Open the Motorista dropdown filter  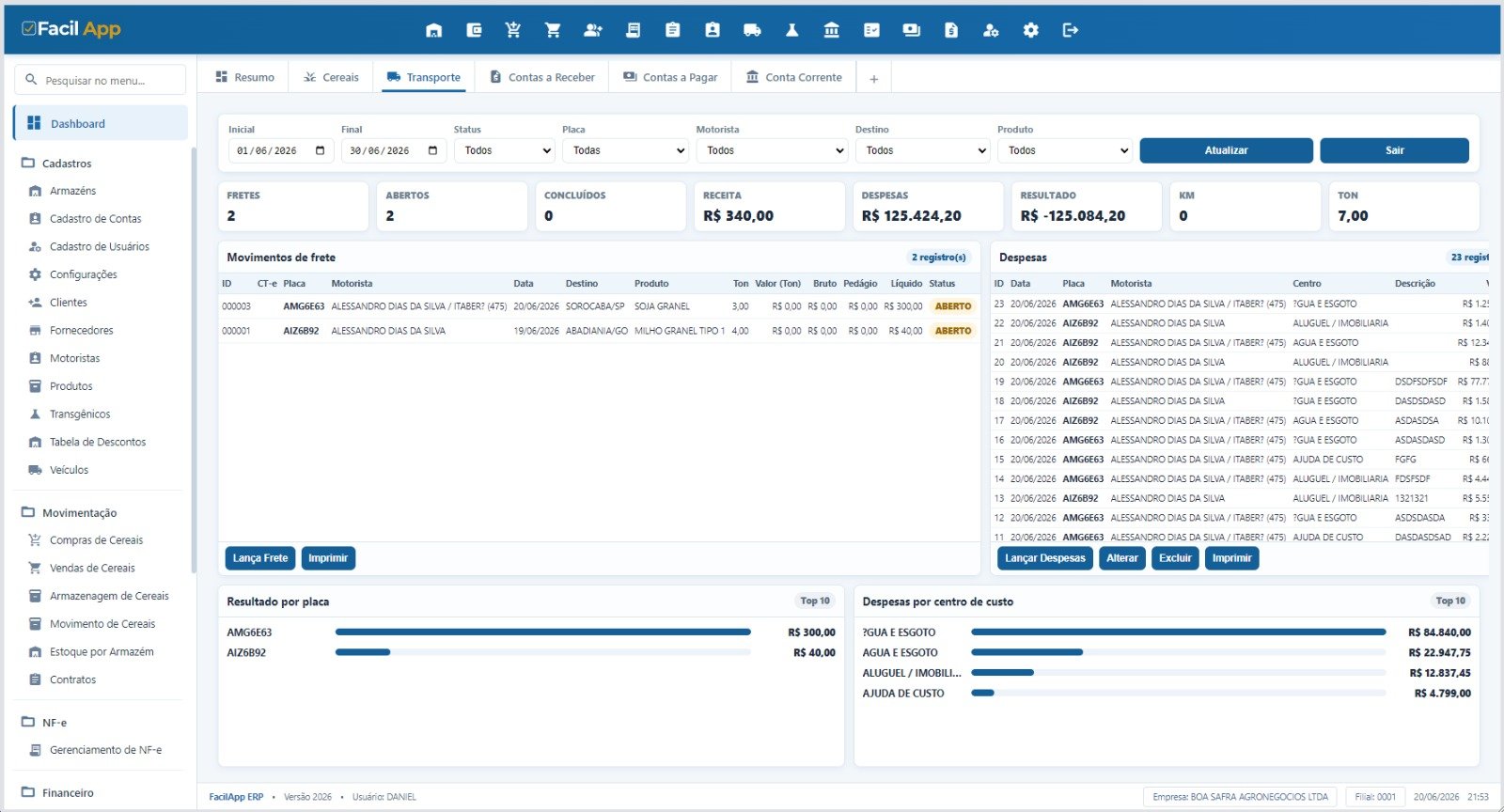tap(773, 150)
